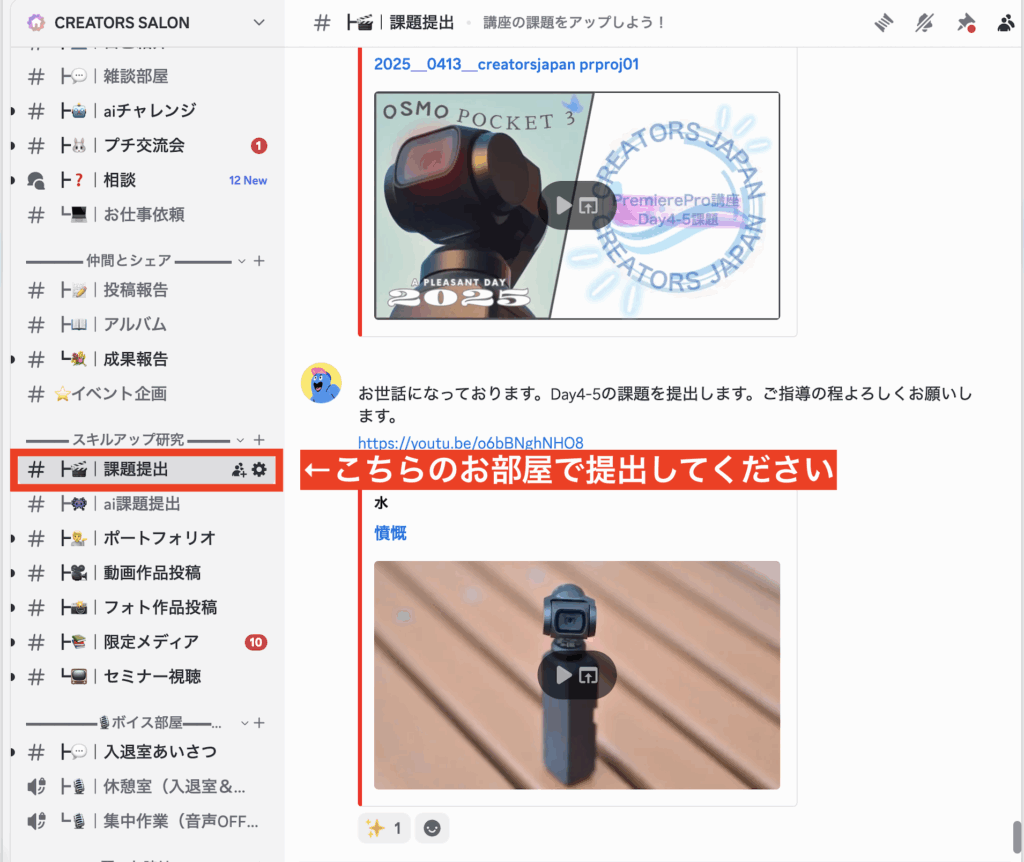1024x862 pixels.
Task: Open the Threads icon in the channel header
Action: 884,24
